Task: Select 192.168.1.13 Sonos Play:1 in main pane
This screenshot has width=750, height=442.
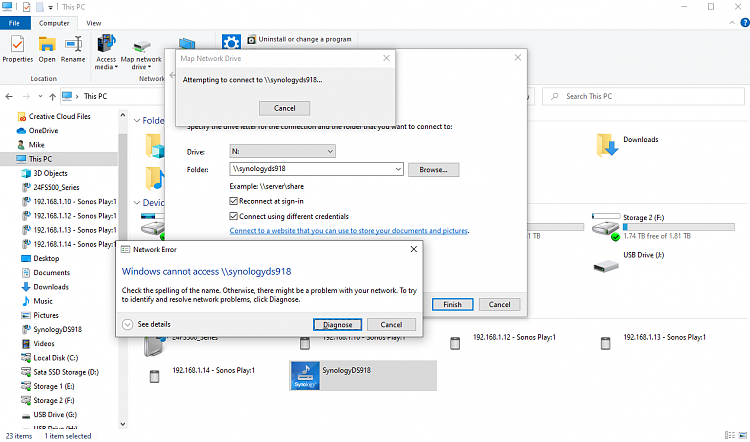Action: tap(654, 342)
